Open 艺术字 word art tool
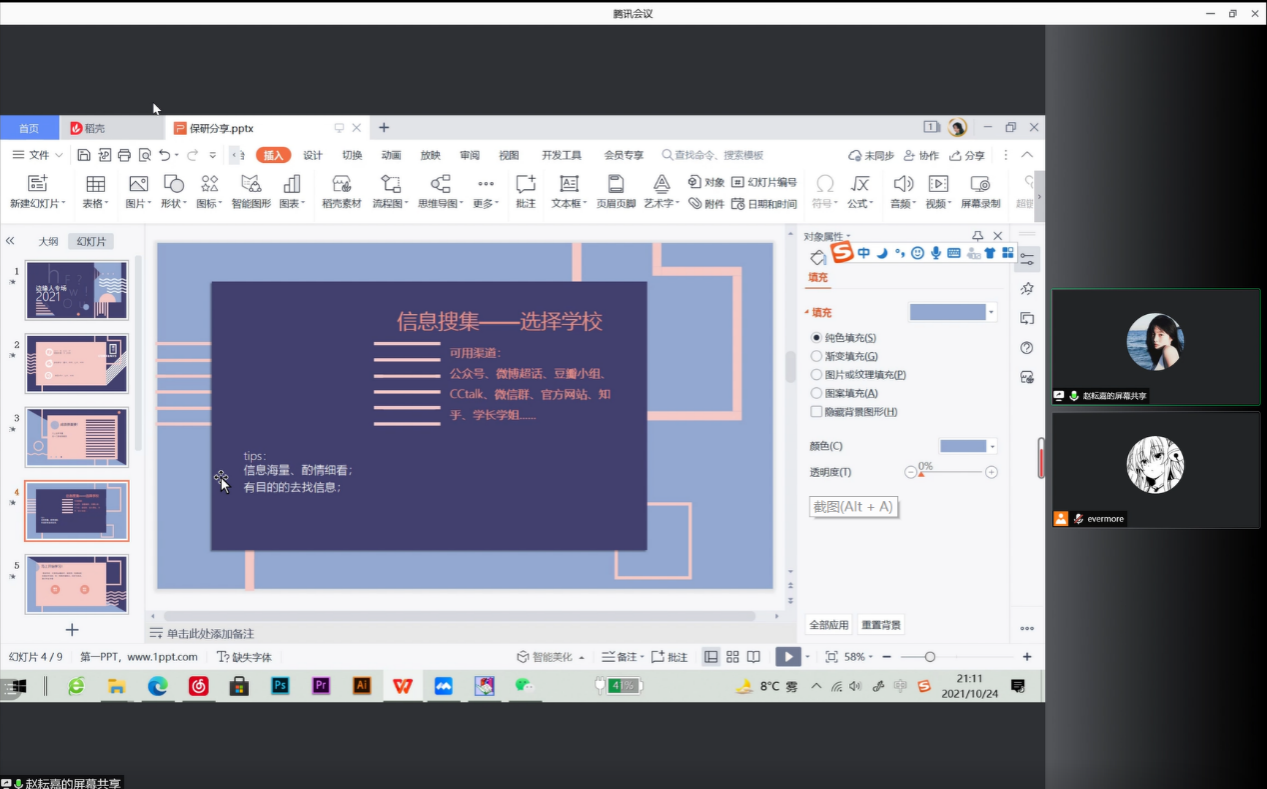Screen dimensions: 1267x789 pos(661,184)
